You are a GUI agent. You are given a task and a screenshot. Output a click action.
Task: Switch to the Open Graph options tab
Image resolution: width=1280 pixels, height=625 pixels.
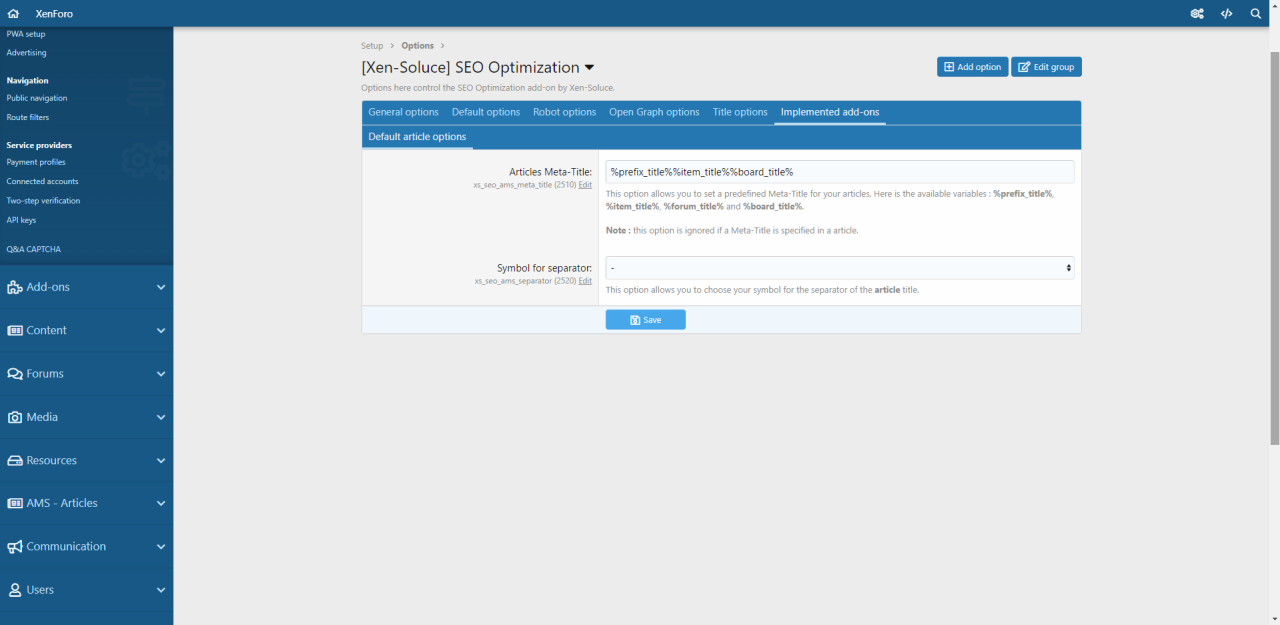tap(654, 112)
